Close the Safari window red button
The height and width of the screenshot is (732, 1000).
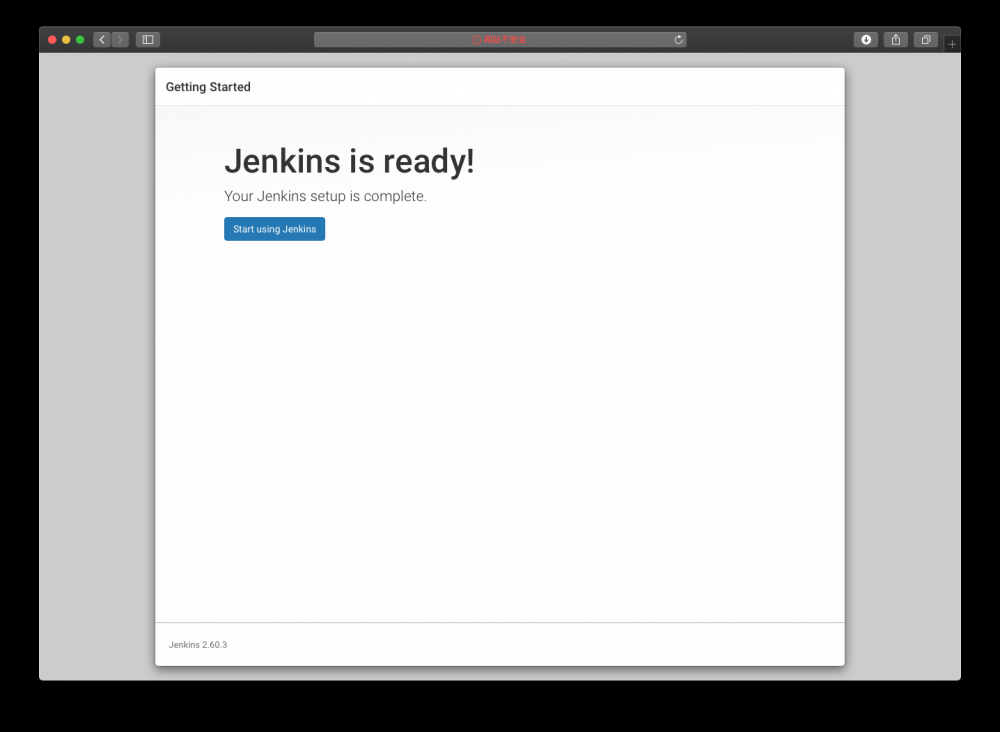52,40
